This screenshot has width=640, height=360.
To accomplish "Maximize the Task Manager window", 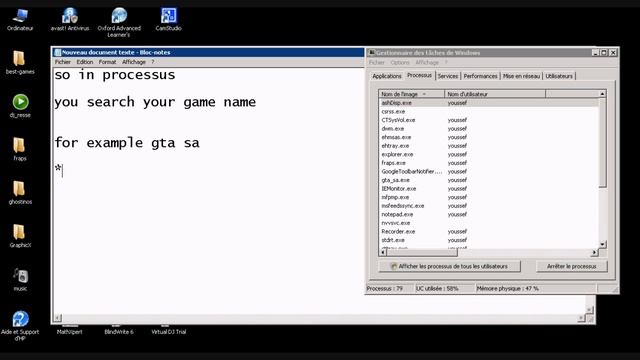I will [x=604, y=53].
